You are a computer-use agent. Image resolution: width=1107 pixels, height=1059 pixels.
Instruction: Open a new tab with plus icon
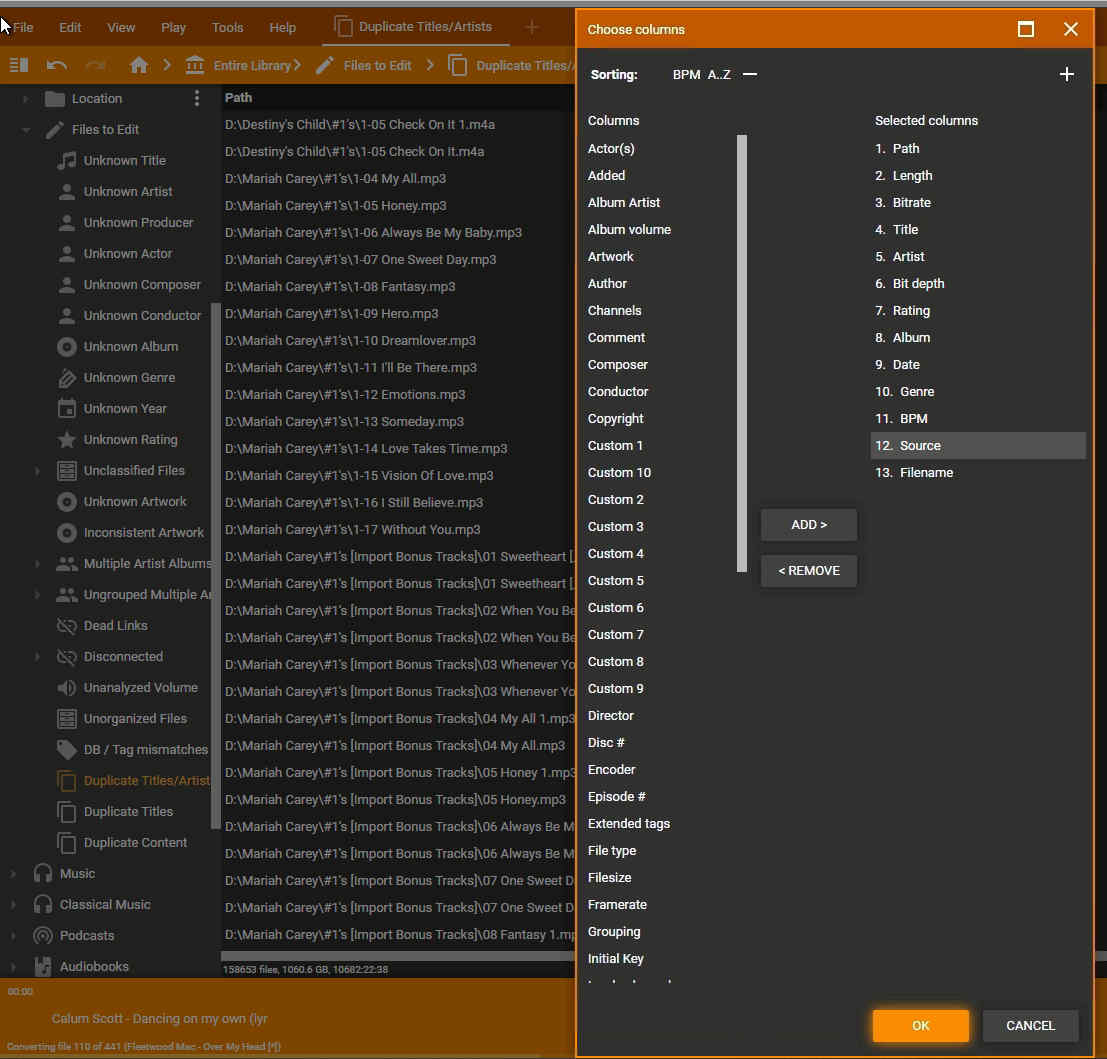pyautogui.click(x=532, y=27)
